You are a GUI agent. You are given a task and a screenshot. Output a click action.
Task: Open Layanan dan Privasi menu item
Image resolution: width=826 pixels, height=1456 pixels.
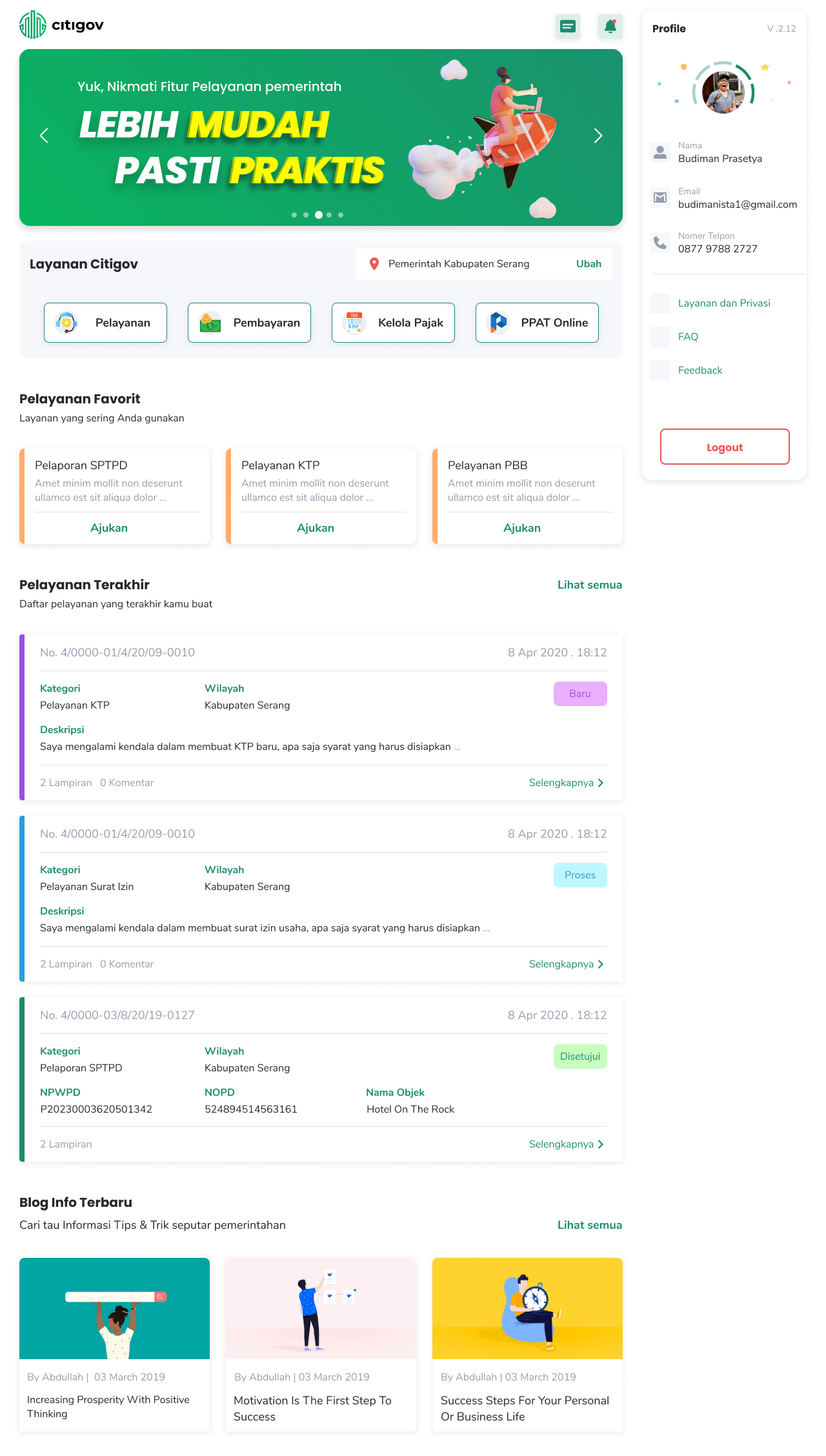point(724,303)
